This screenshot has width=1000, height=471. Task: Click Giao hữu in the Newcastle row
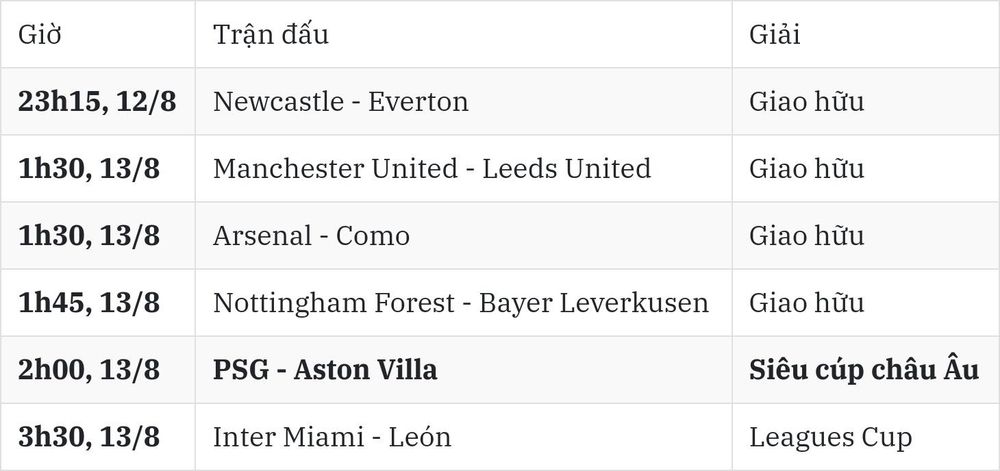point(806,102)
